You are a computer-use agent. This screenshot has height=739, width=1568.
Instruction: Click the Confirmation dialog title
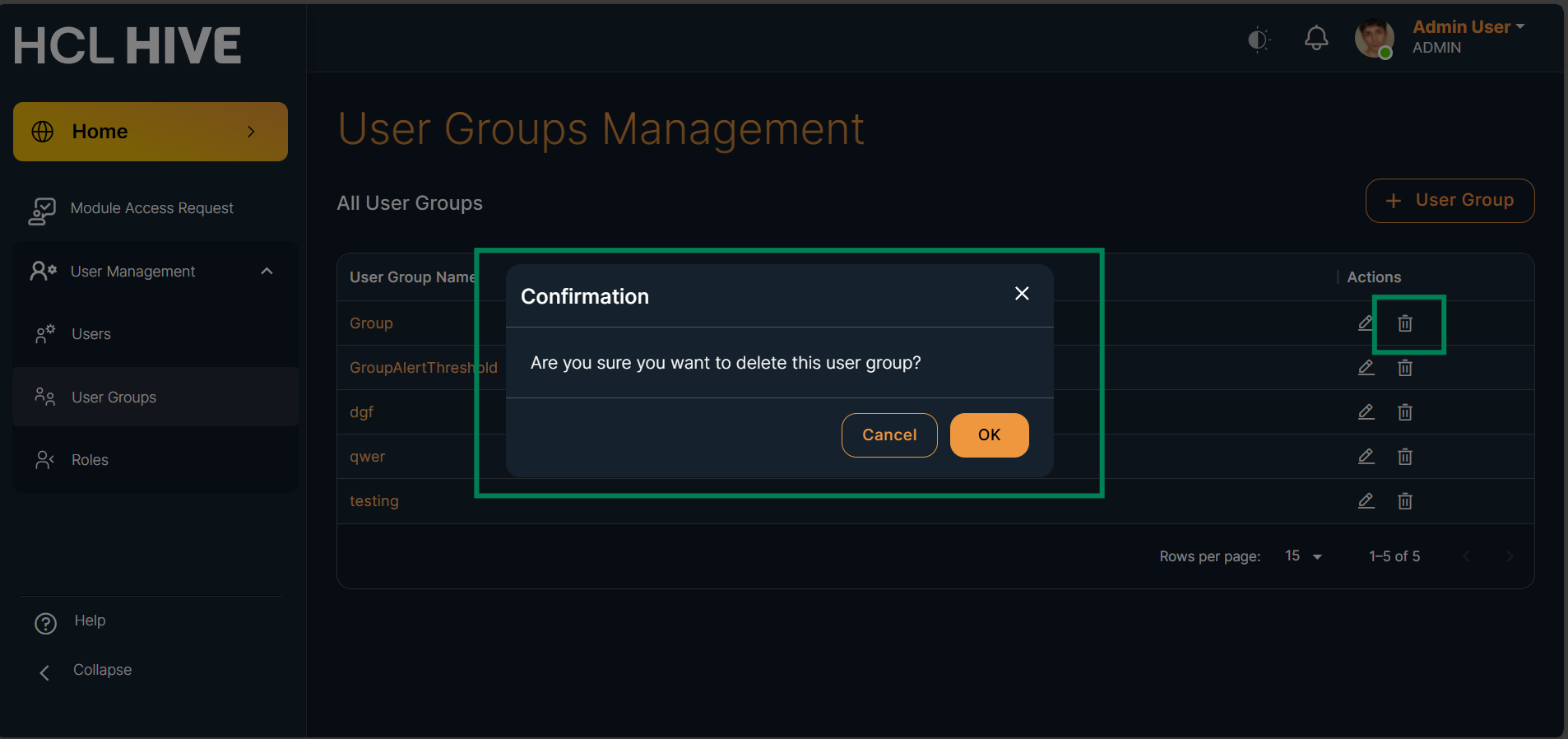pos(585,296)
